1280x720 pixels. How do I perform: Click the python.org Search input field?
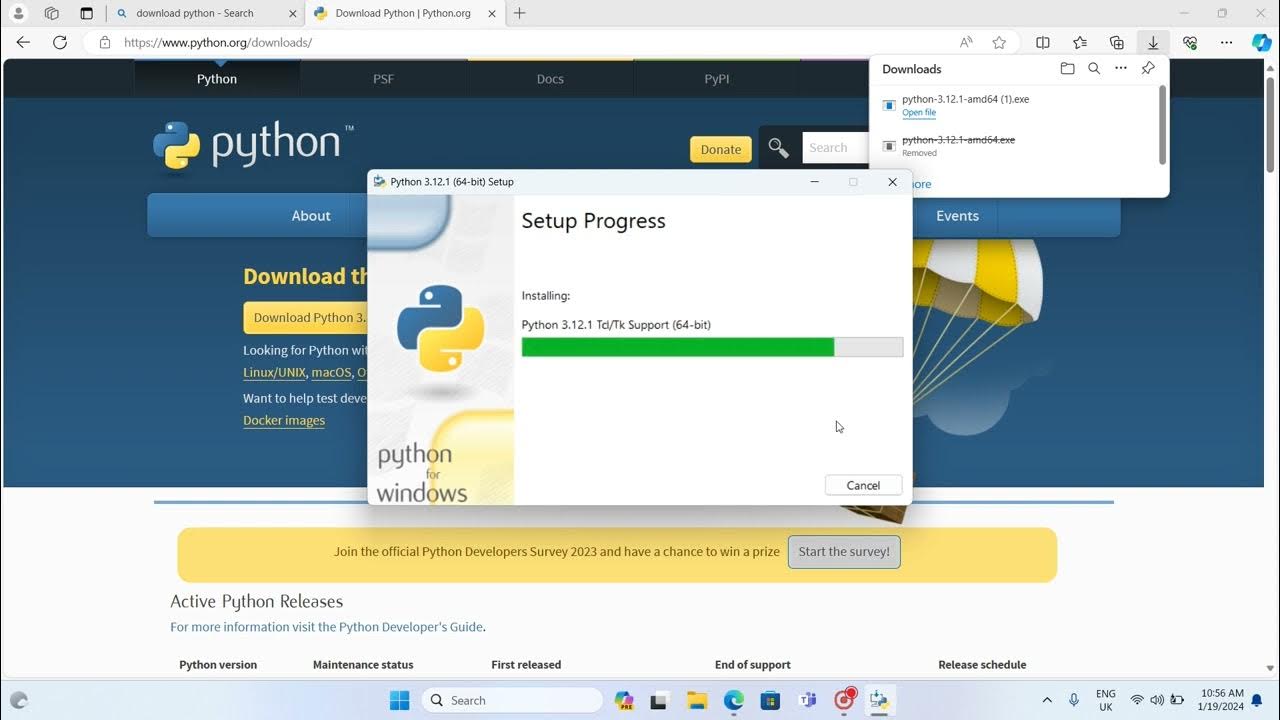point(835,148)
